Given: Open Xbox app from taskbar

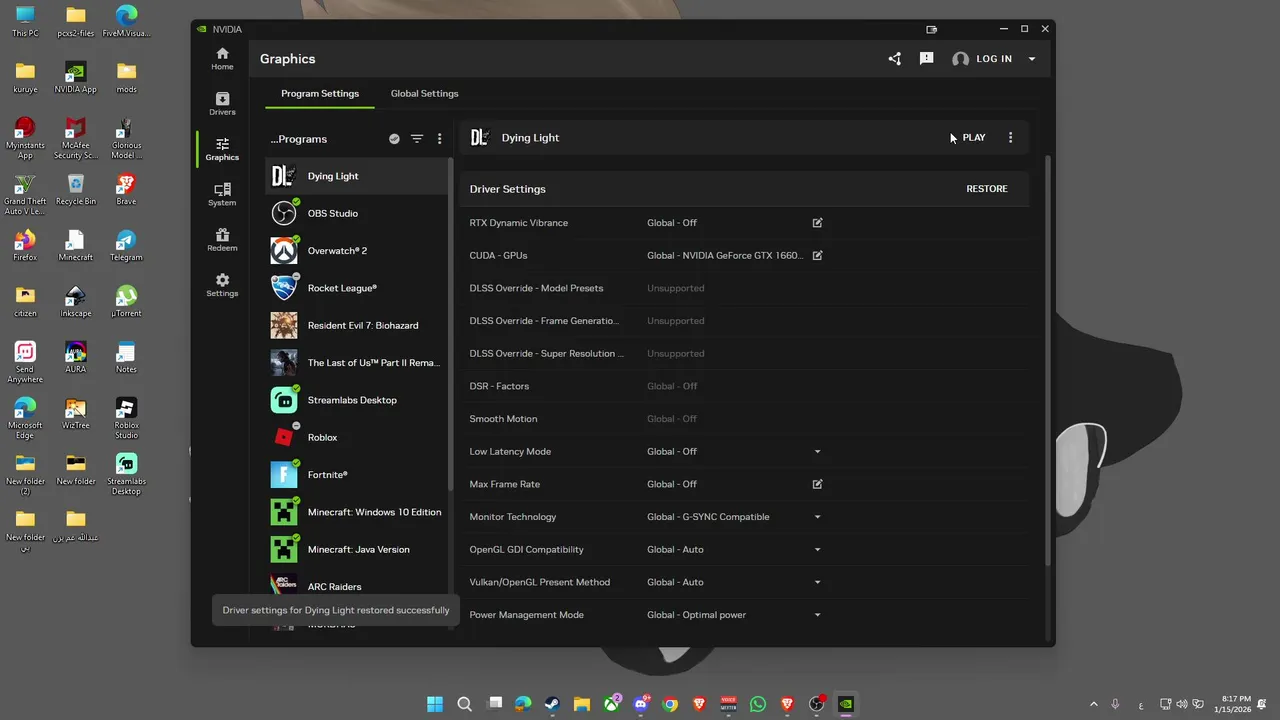Looking at the screenshot, I should [611, 704].
